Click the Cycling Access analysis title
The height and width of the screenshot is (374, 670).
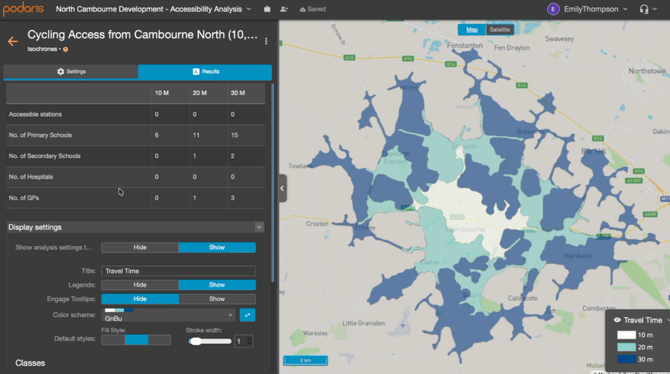click(x=142, y=35)
